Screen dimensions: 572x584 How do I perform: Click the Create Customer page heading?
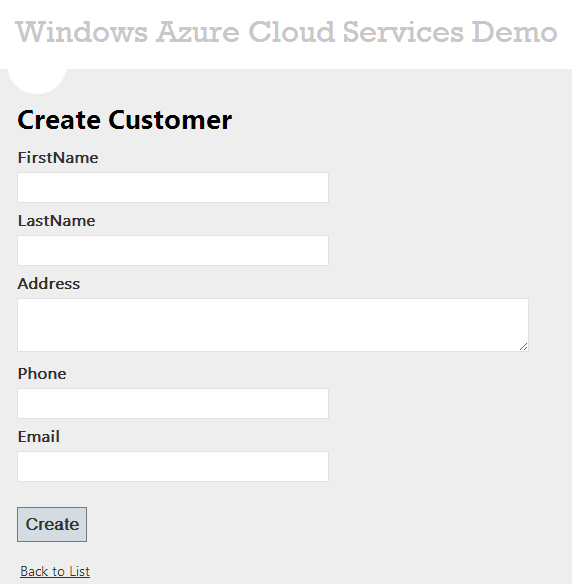(x=124, y=120)
